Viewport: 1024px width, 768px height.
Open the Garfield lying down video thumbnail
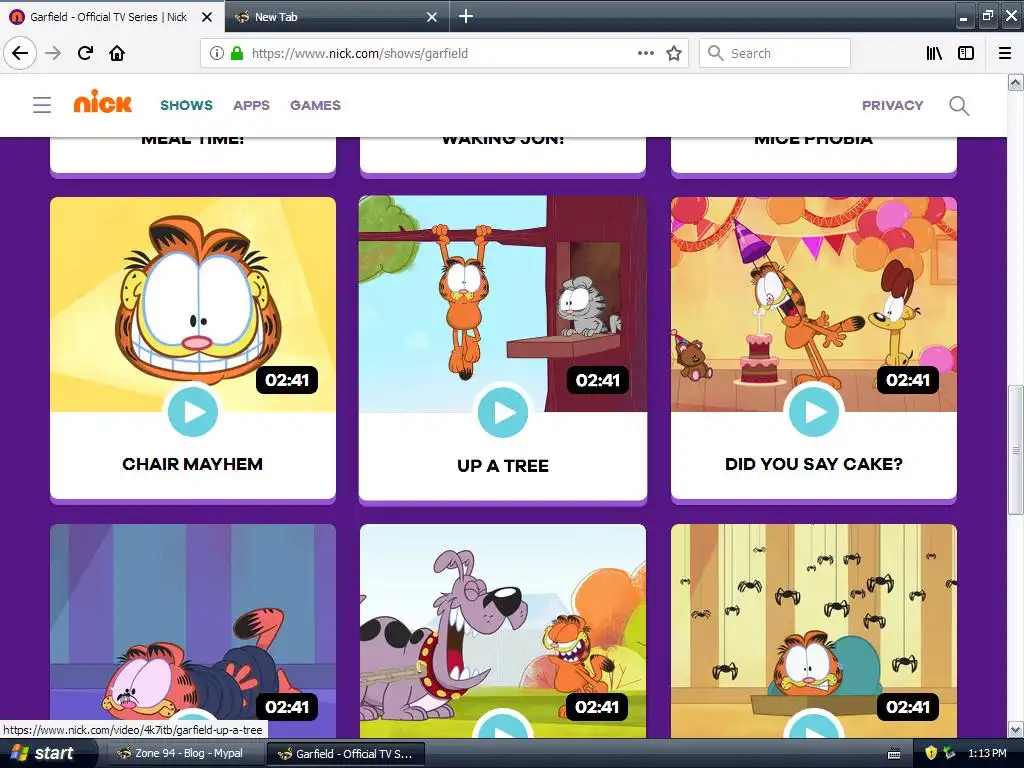click(x=193, y=631)
